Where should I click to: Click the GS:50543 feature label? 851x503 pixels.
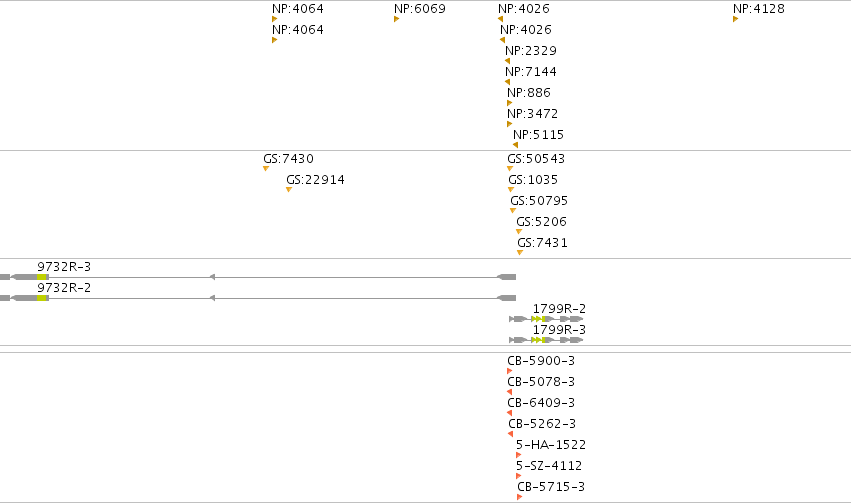click(536, 158)
